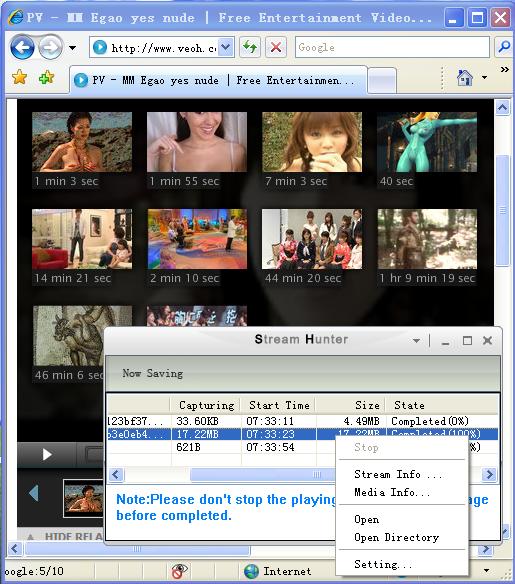Choose Open in the context menu
The width and height of the screenshot is (515, 584).
point(402,519)
